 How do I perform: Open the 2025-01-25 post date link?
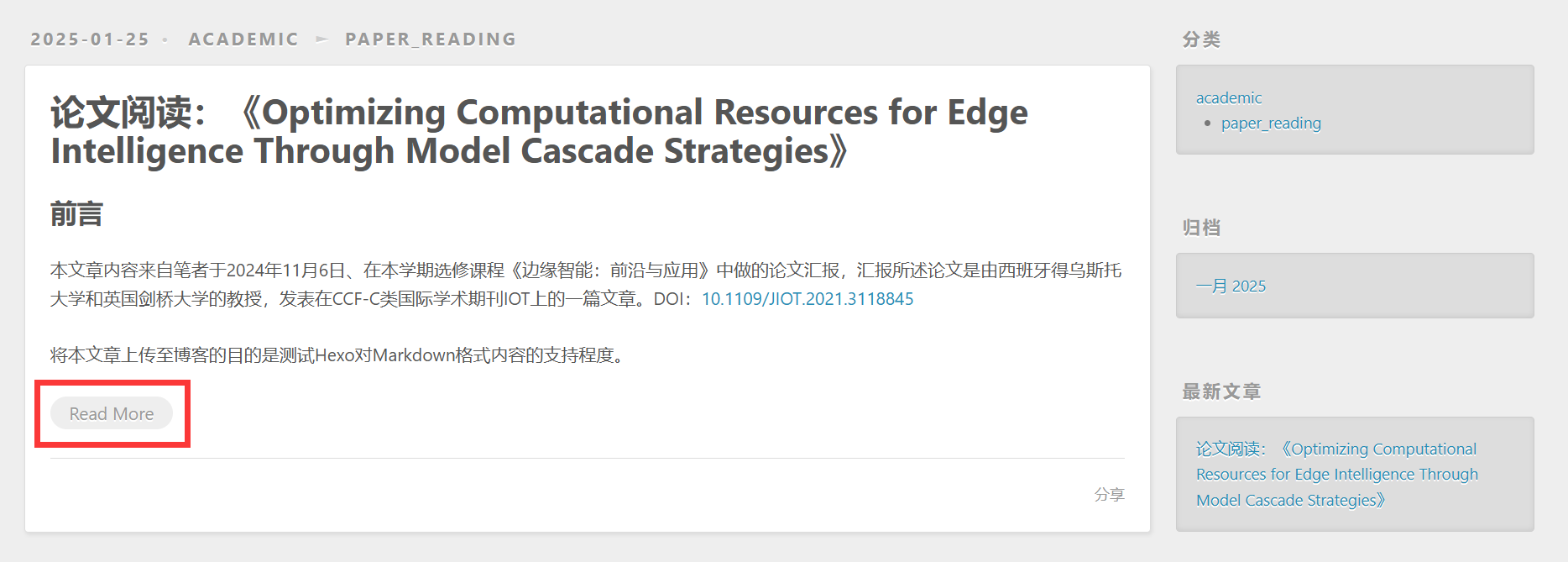(90, 39)
